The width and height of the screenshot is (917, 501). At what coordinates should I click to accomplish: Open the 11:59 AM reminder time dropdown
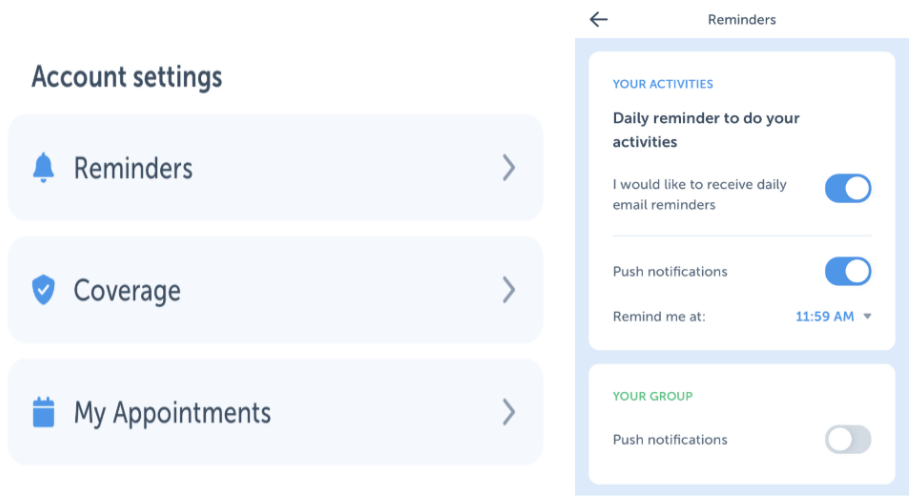pyautogui.click(x=824, y=316)
